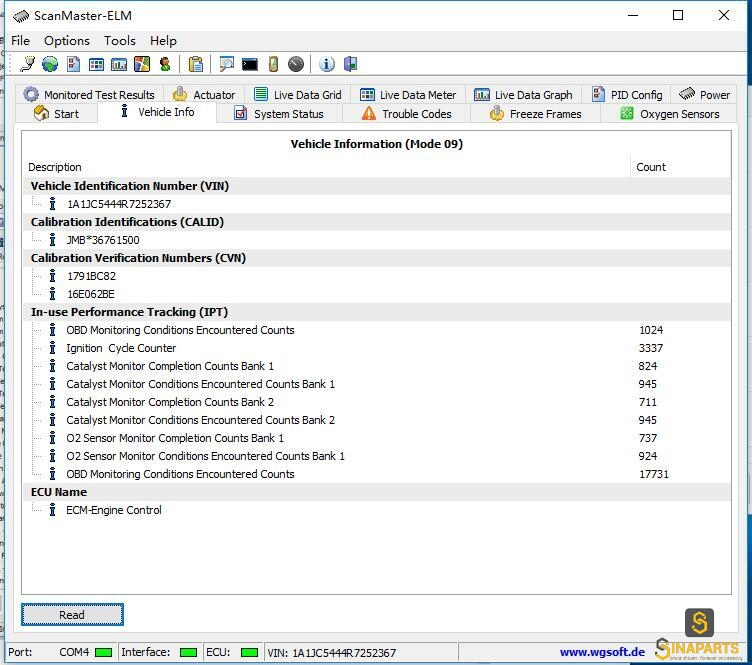
Task: Click info icon beside ECM-Engine Control
Action: [52, 510]
